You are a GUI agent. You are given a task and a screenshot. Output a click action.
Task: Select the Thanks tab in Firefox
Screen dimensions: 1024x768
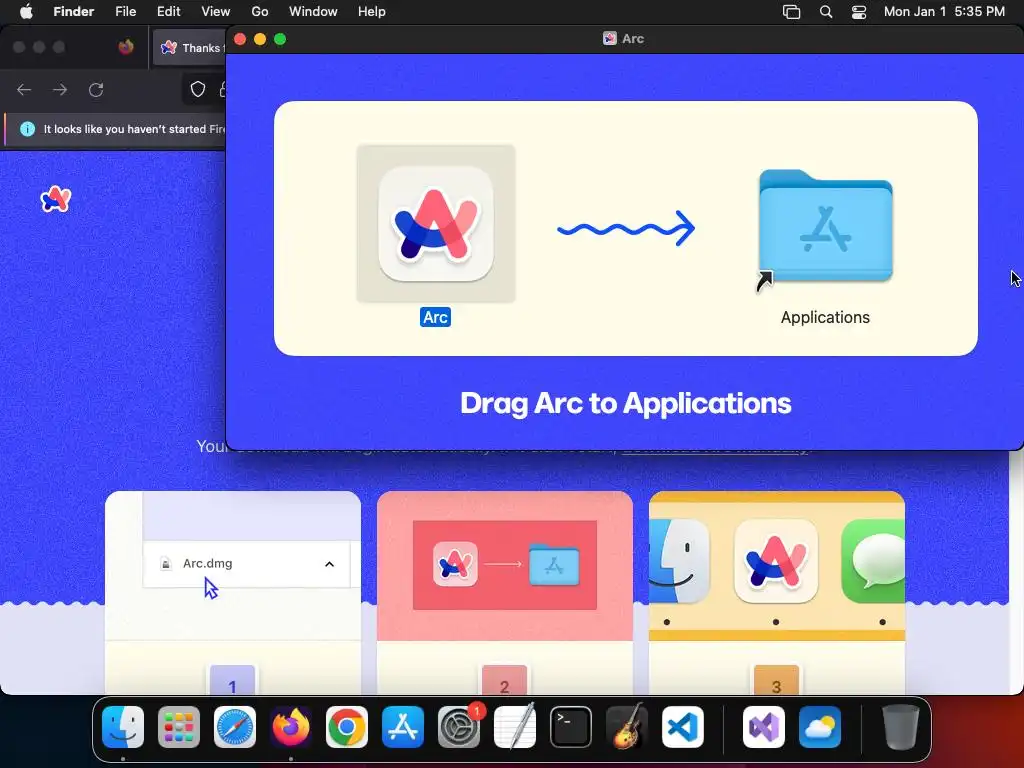[x=189, y=48]
